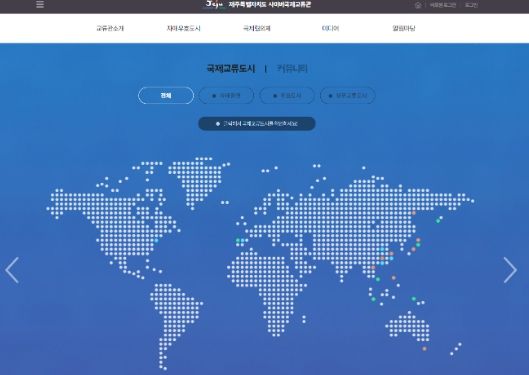Open the 자매우호도시 menu
Viewport: 529px width, 375px height.
click(184, 28)
